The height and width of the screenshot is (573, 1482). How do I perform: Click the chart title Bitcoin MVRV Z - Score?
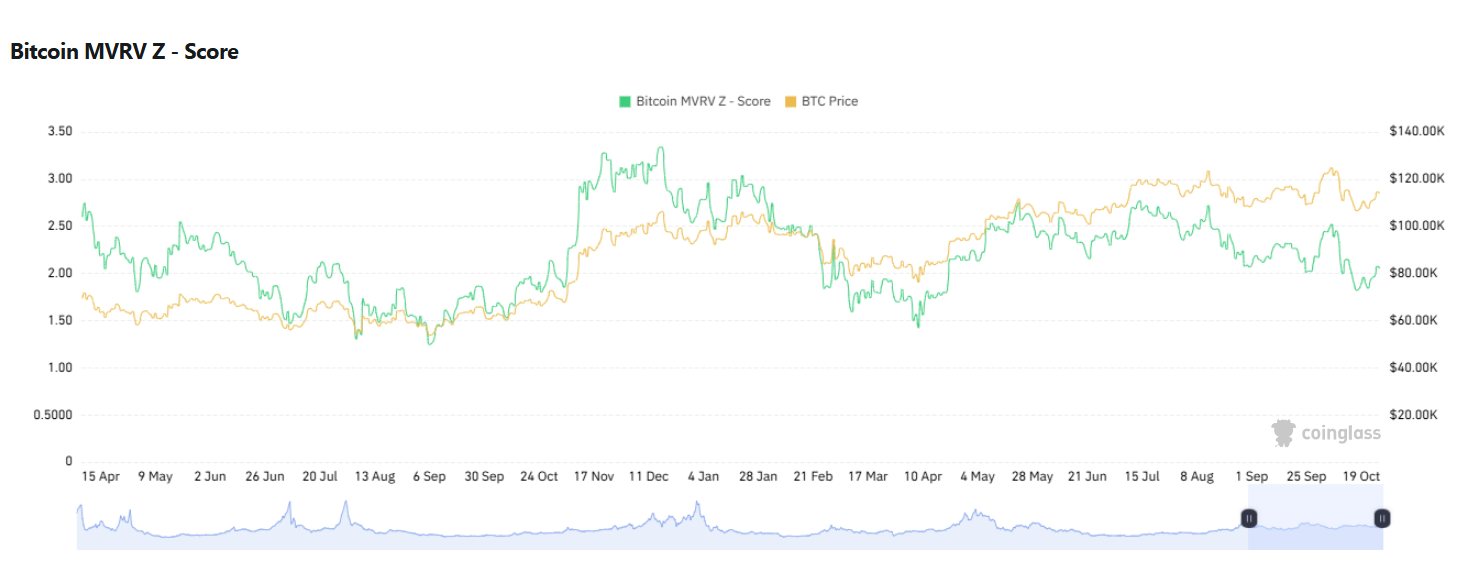(124, 52)
